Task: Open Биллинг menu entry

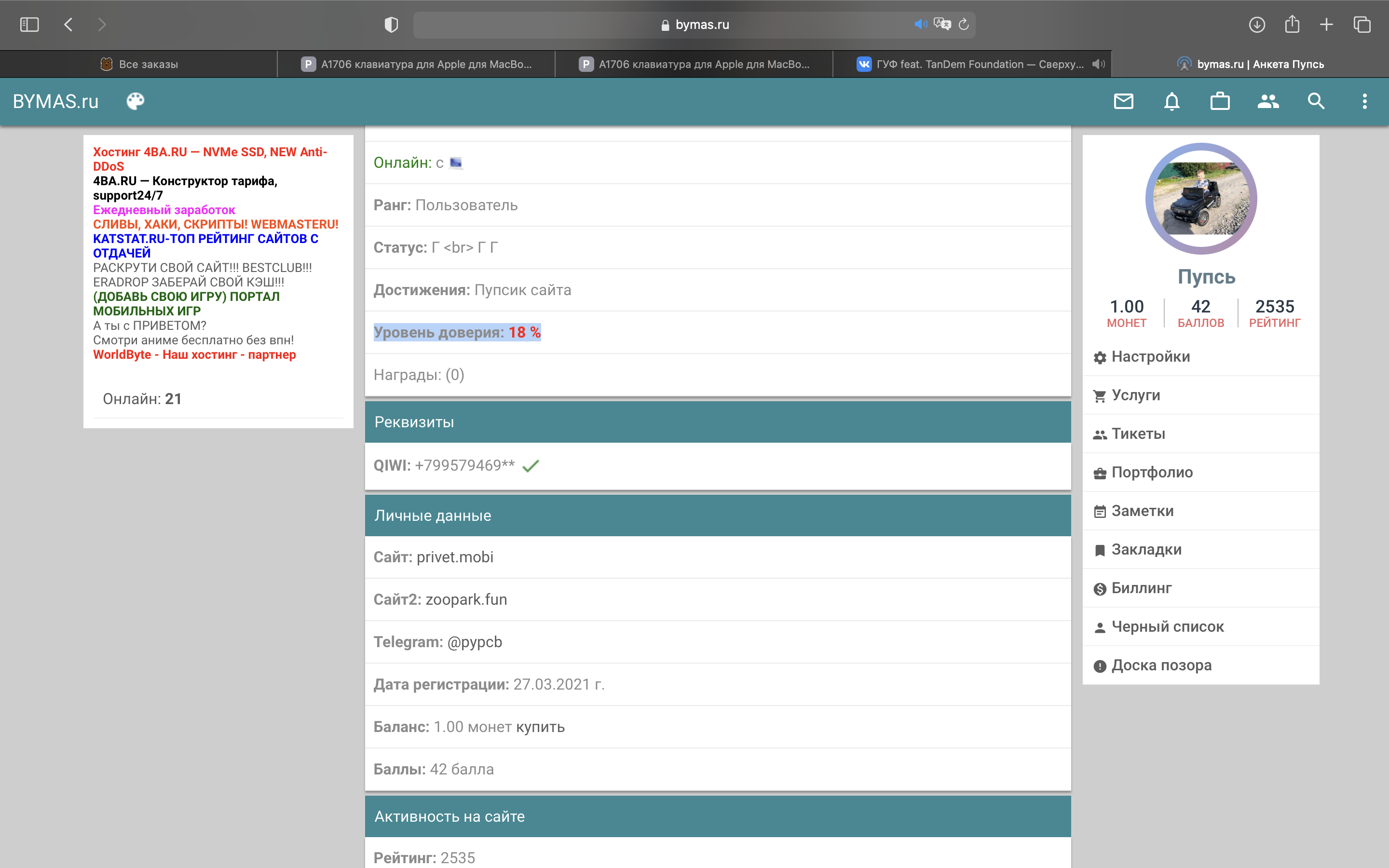Action: click(x=1141, y=588)
